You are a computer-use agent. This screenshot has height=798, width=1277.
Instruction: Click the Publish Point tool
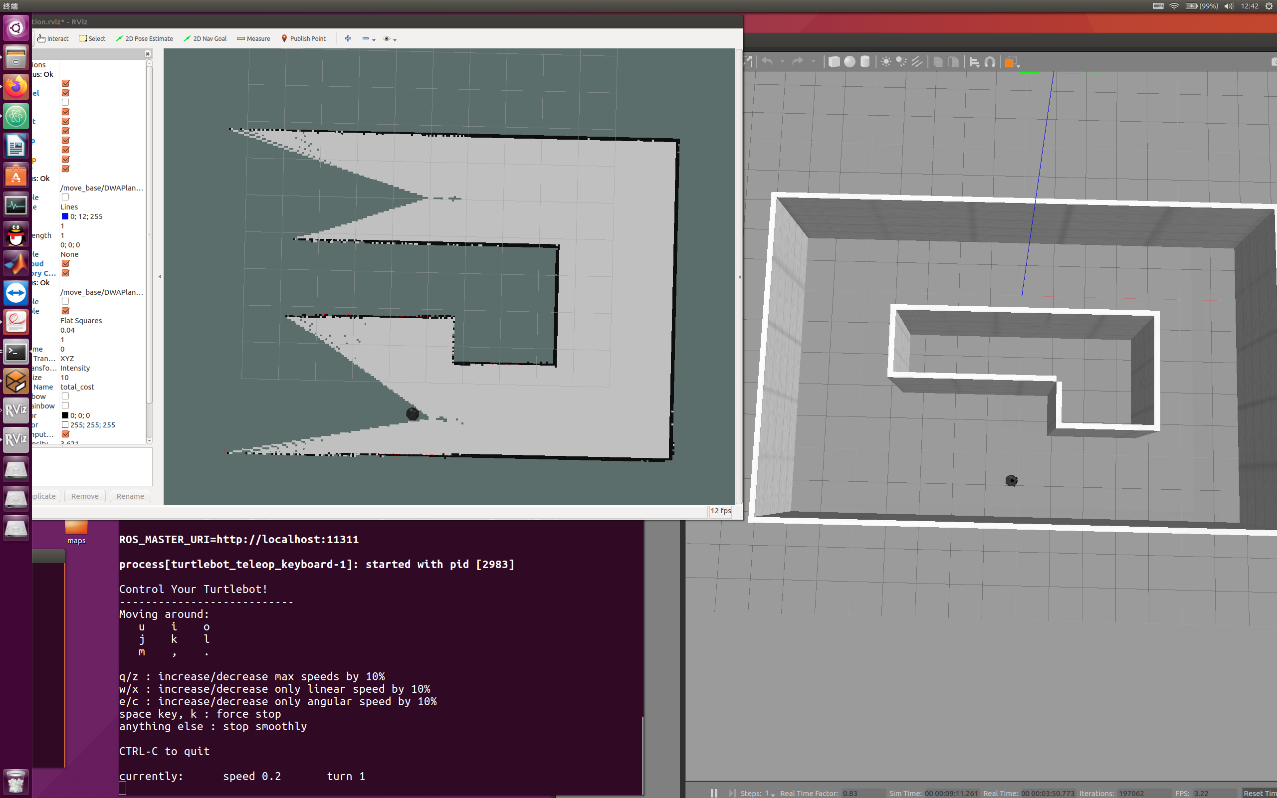[304, 39]
